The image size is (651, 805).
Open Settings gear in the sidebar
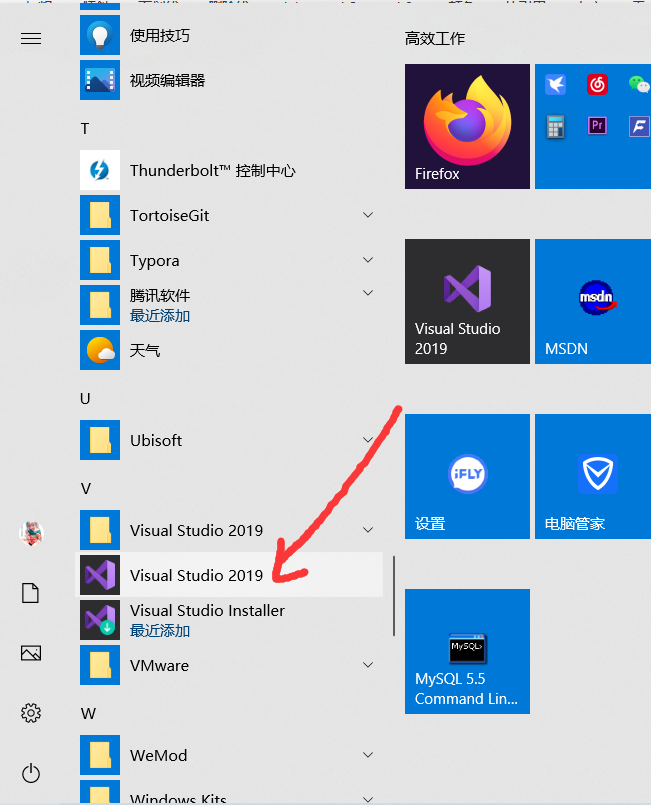pyautogui.click(x=31, y=713)
